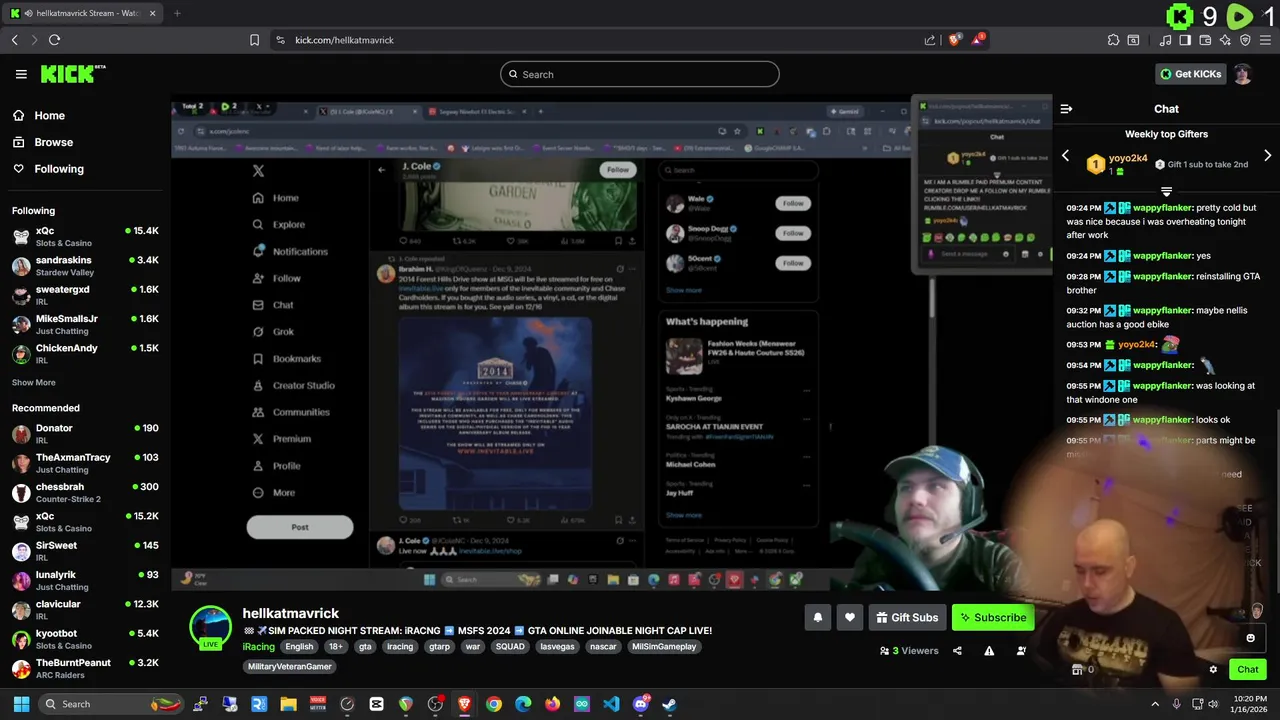Subscribe to hellkatmavrick
The height and width of the screenshot is (720, 1280).
pos(993,617)
